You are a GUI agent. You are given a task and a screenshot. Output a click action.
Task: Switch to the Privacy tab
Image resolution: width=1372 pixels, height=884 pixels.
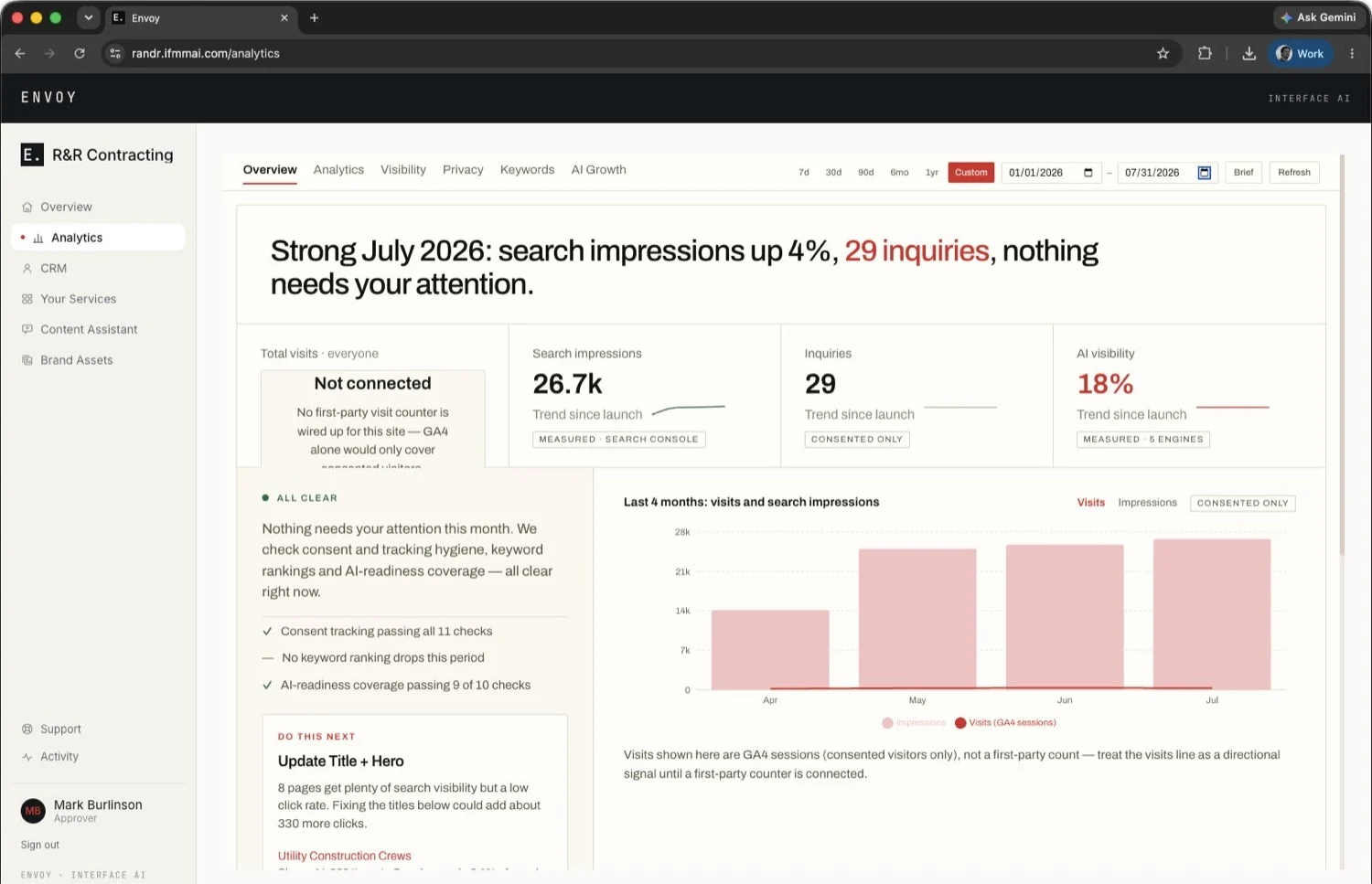[x=463, y=170]
